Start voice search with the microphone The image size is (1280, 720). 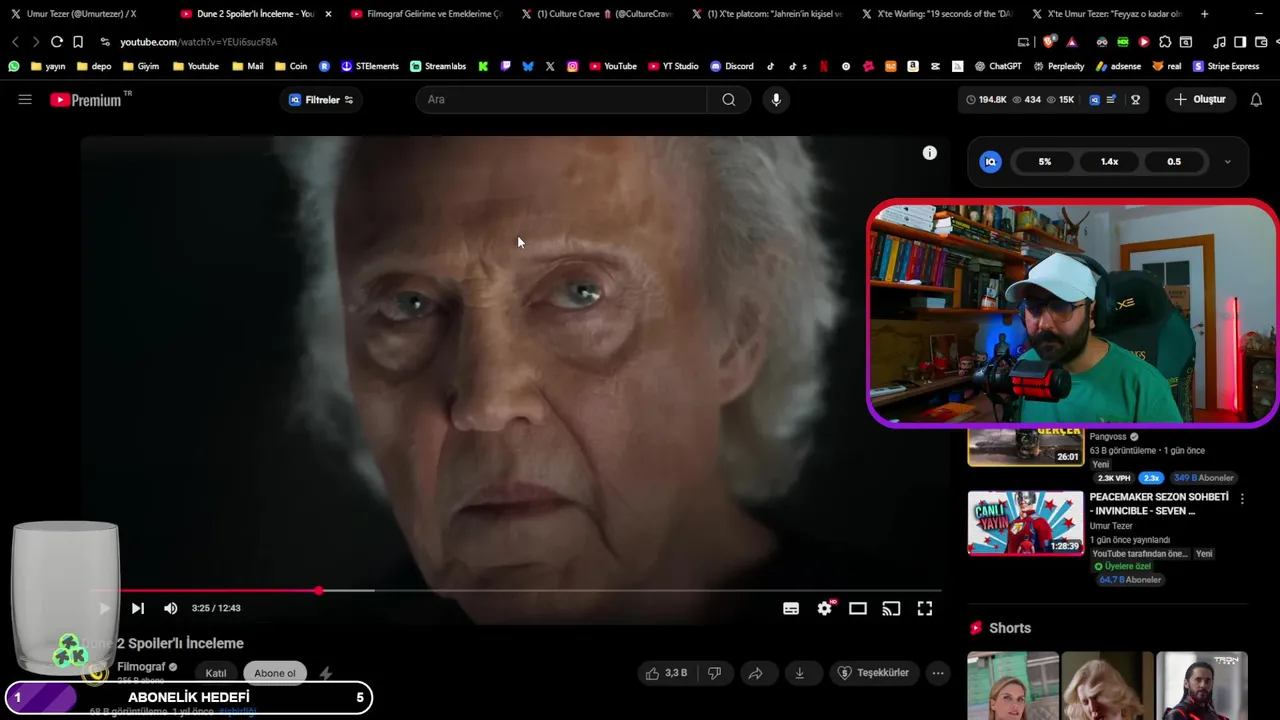click(776, 99)
